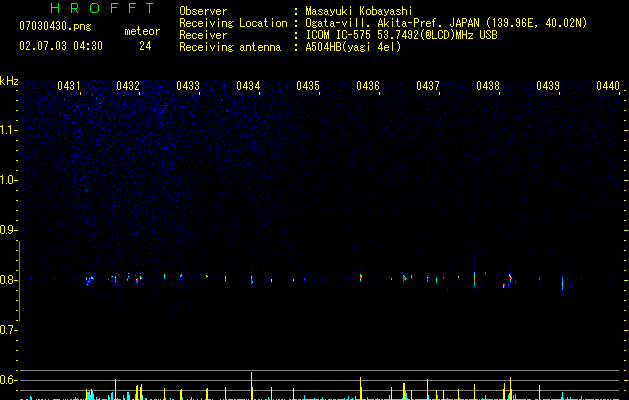Image resolution: width=629 pixels, height=400 pixels.
Task: Click the 0432 time marker
Action: click(x=128, y=86)
